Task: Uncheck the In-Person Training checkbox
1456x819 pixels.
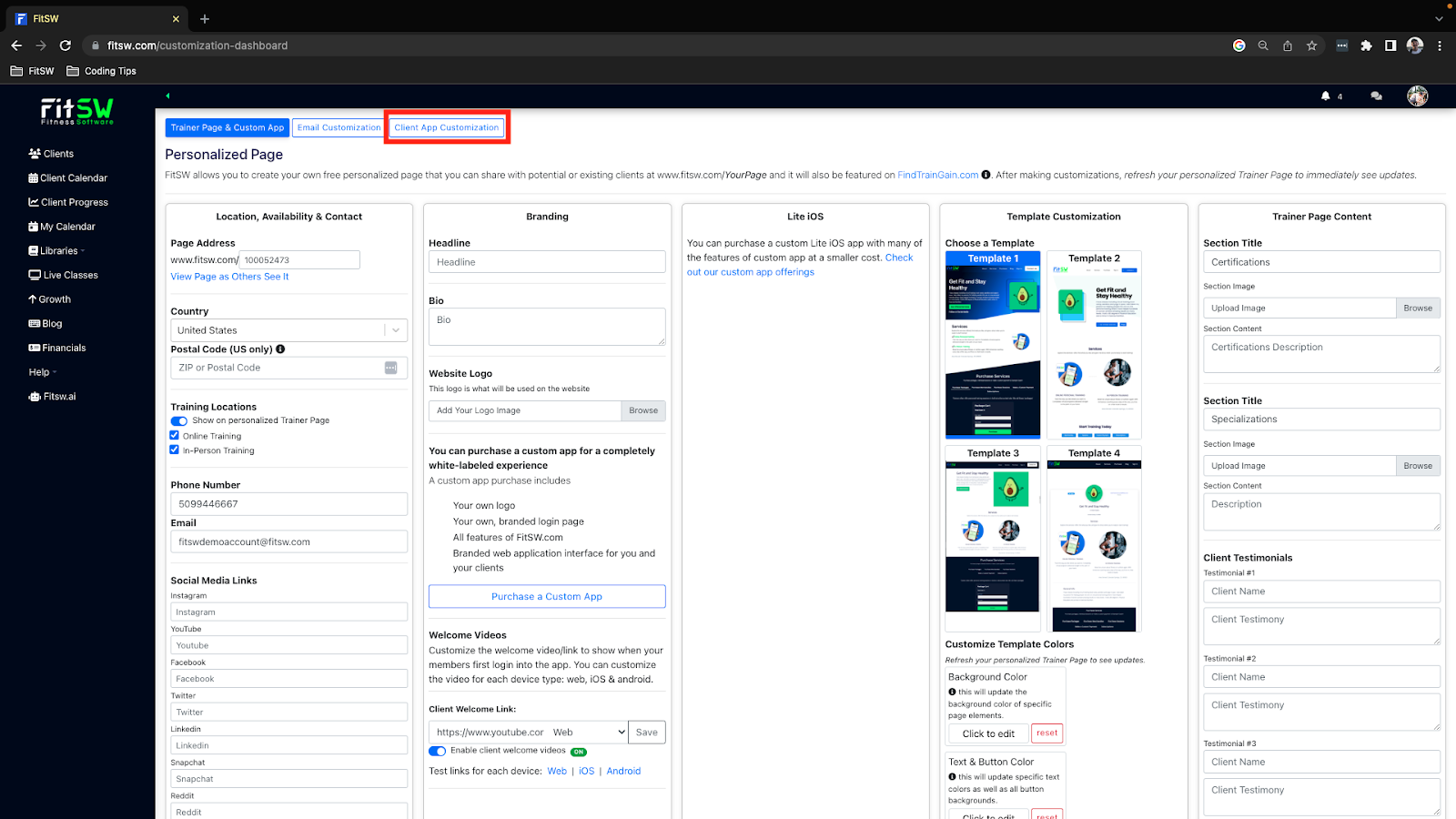Action: coord(175,450)
